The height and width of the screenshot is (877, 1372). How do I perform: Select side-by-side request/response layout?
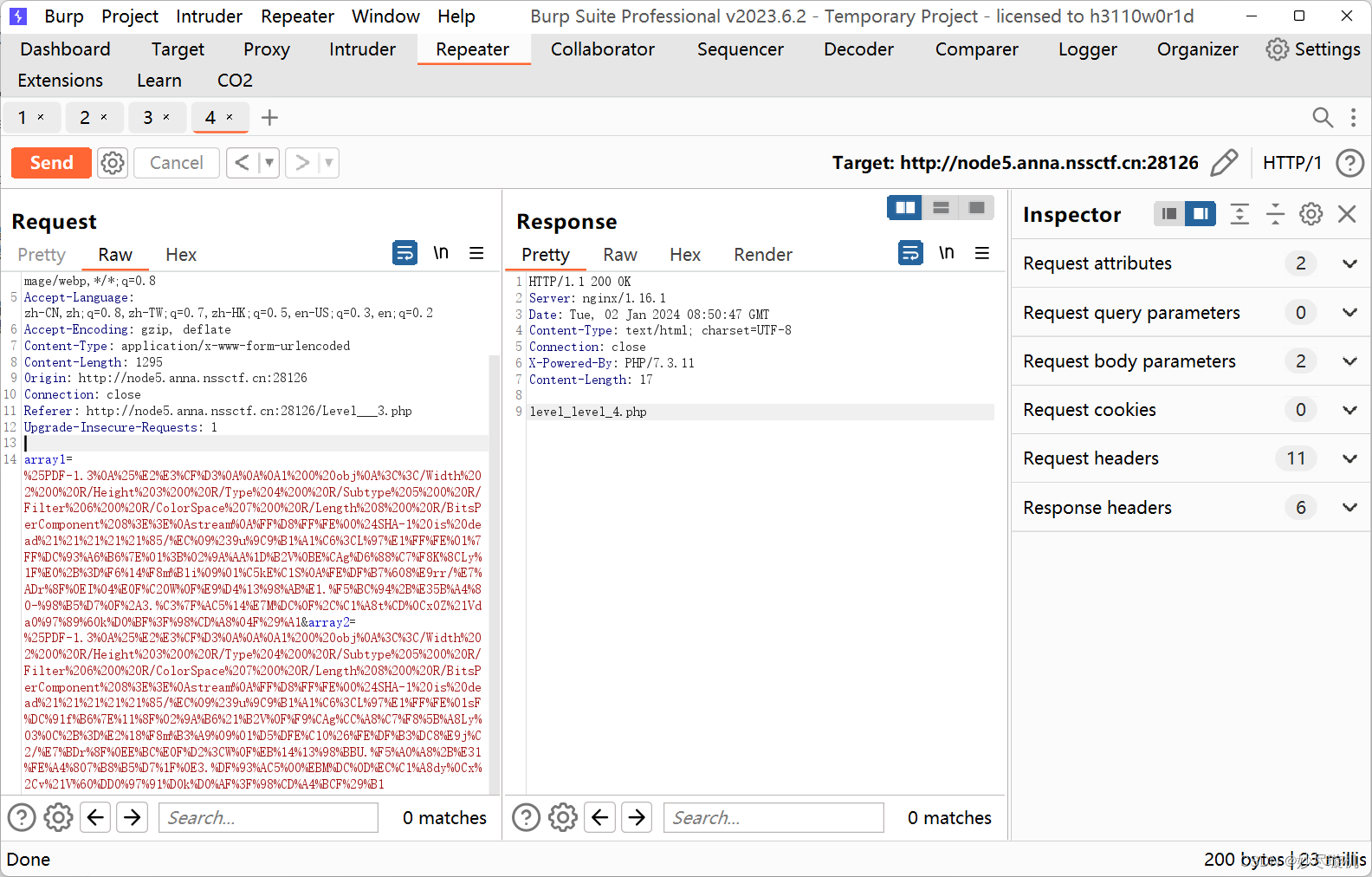pyautogui.click(x=905, y=208)
